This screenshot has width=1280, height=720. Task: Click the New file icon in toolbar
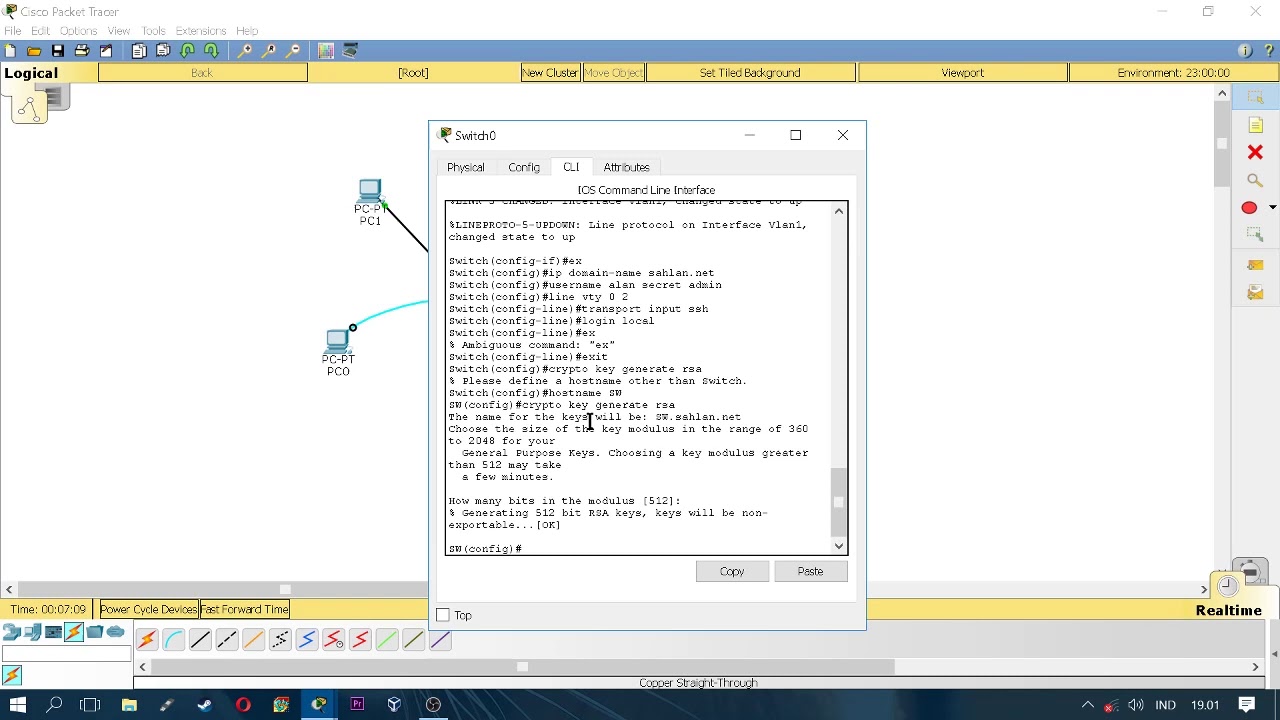pyautogui.click(x=10, y=51)
